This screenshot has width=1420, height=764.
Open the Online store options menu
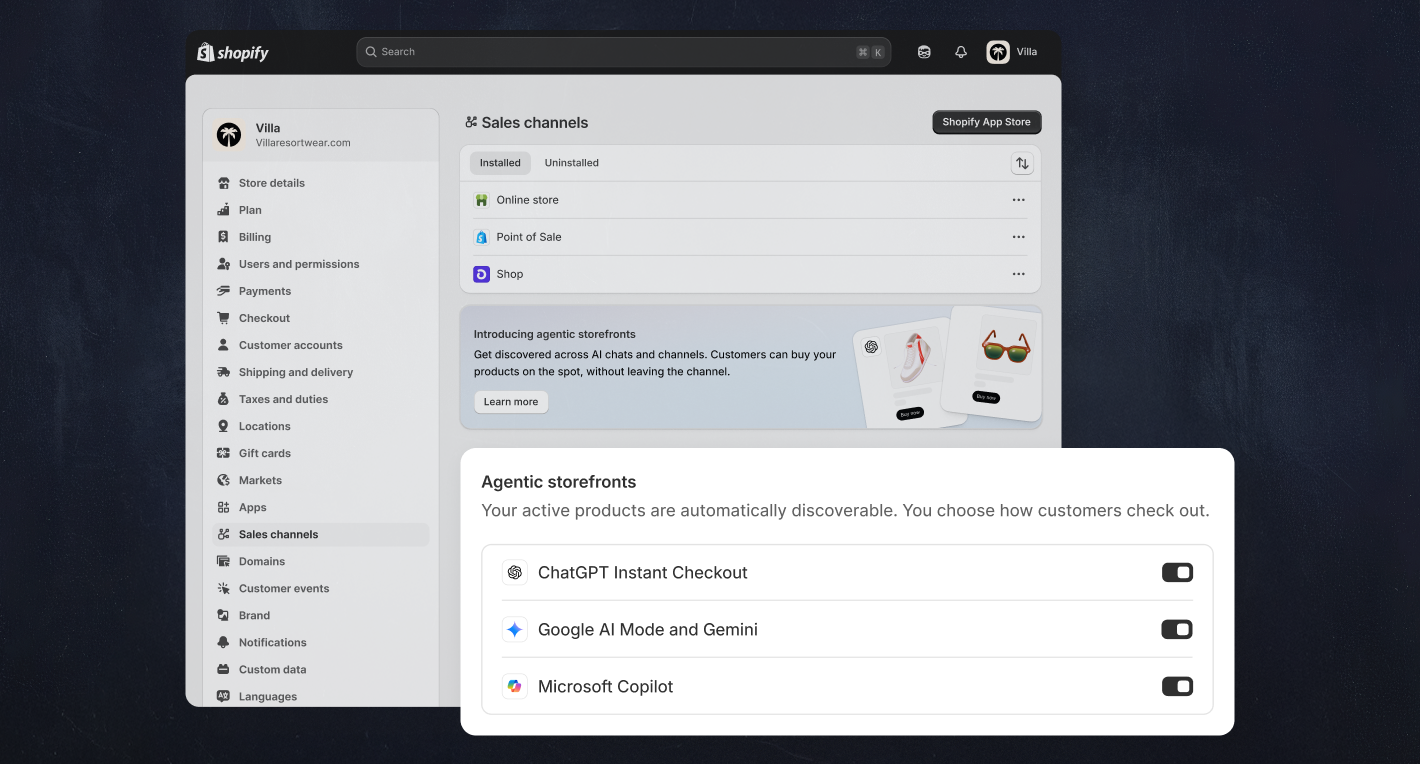coord(1018,199)
